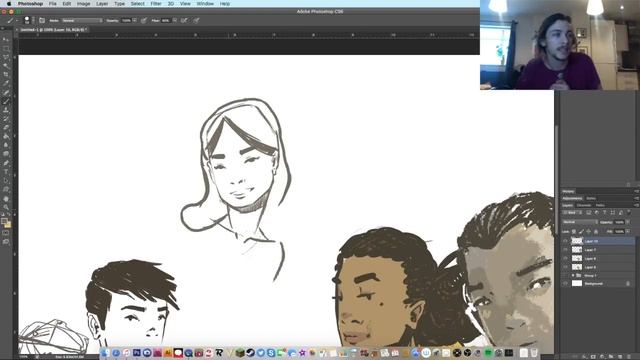Toggle pressure for opacity button
Screen dimensions: 640x360
(x=144, y=20)
